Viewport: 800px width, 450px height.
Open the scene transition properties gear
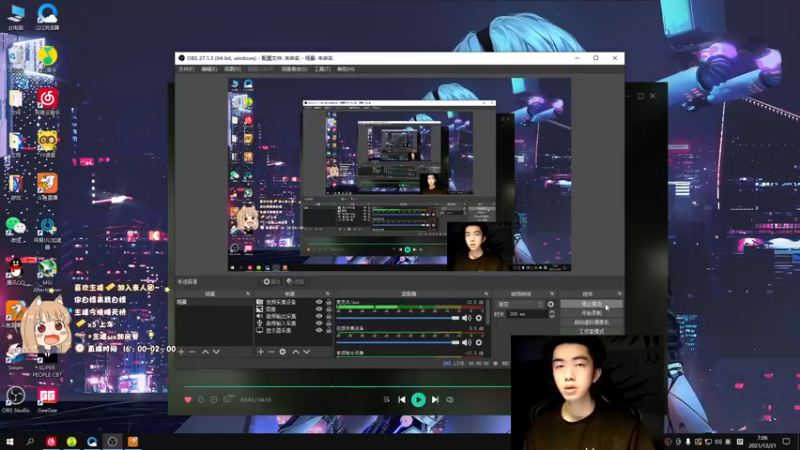click(x=551, y=304)
